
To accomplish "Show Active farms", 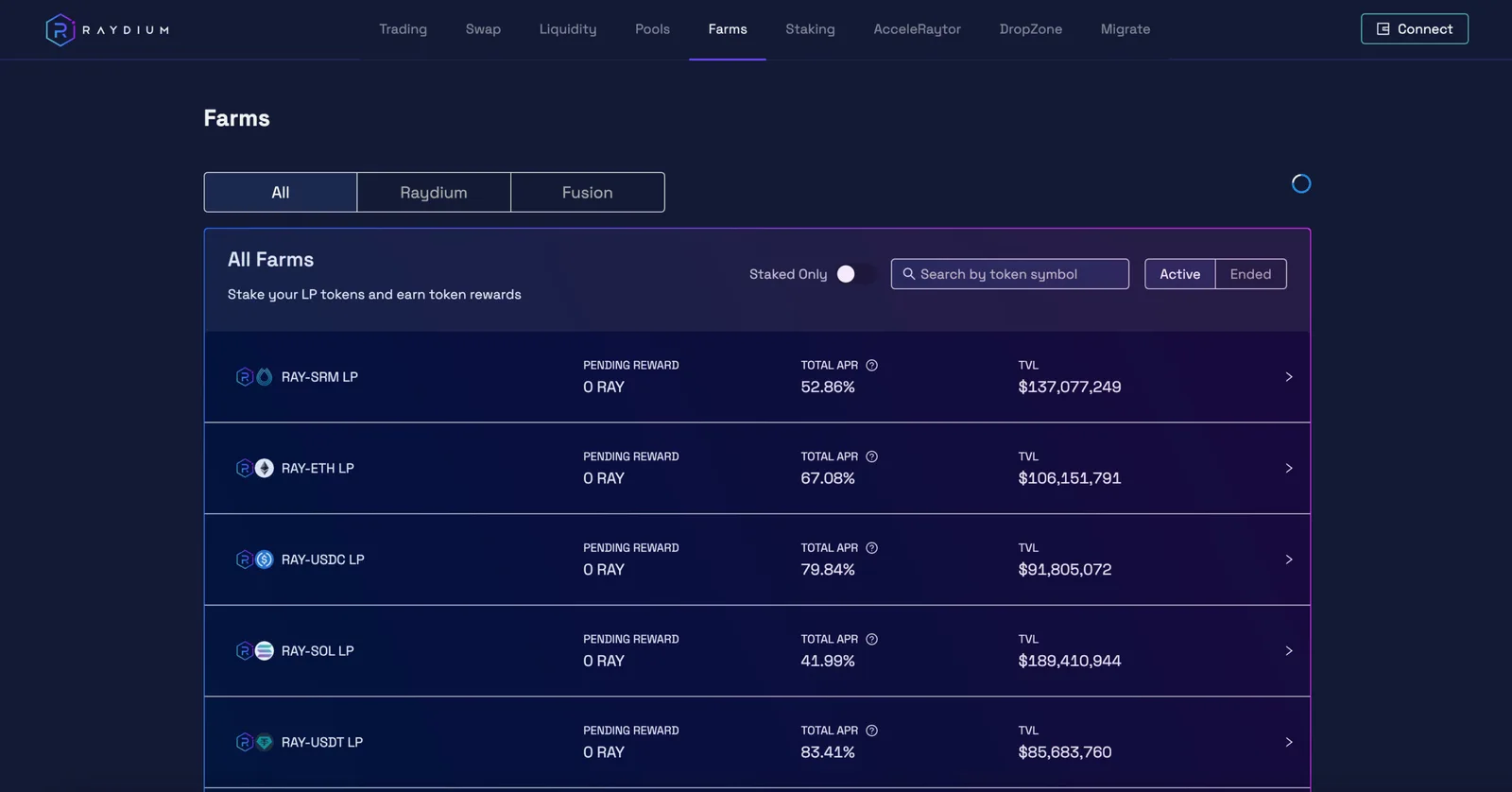I will pyautogui.click(x=1180, y=274).
